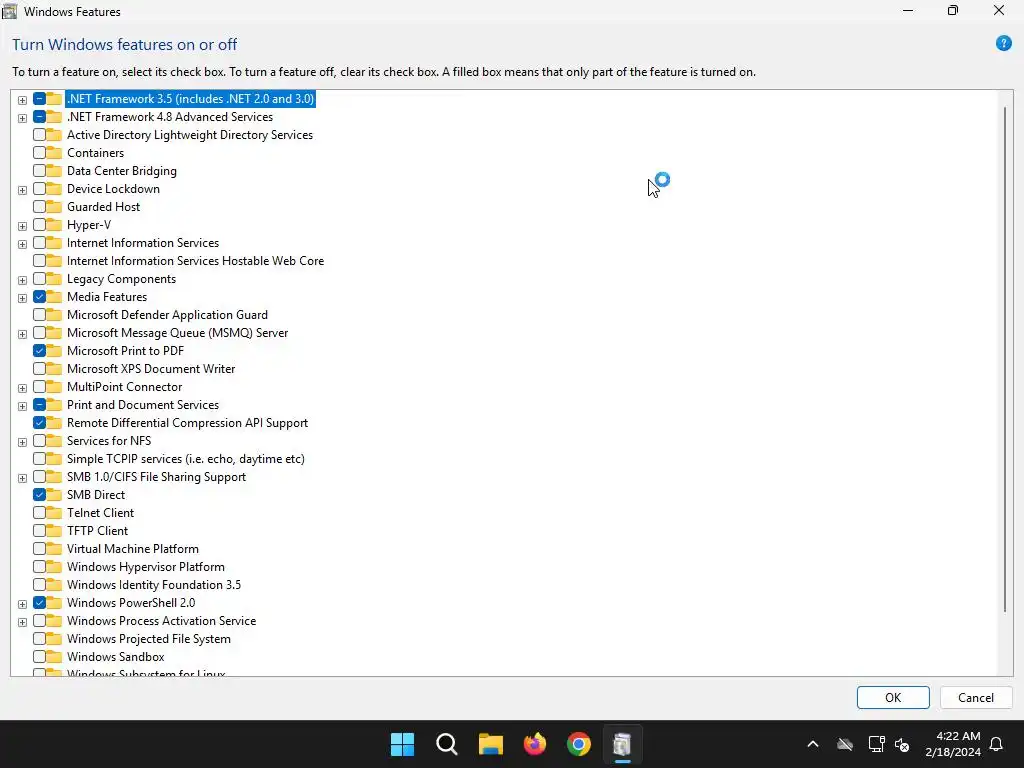Tick the TFTP Client checkbox
1024x768 pixels.
pos(39,530)
